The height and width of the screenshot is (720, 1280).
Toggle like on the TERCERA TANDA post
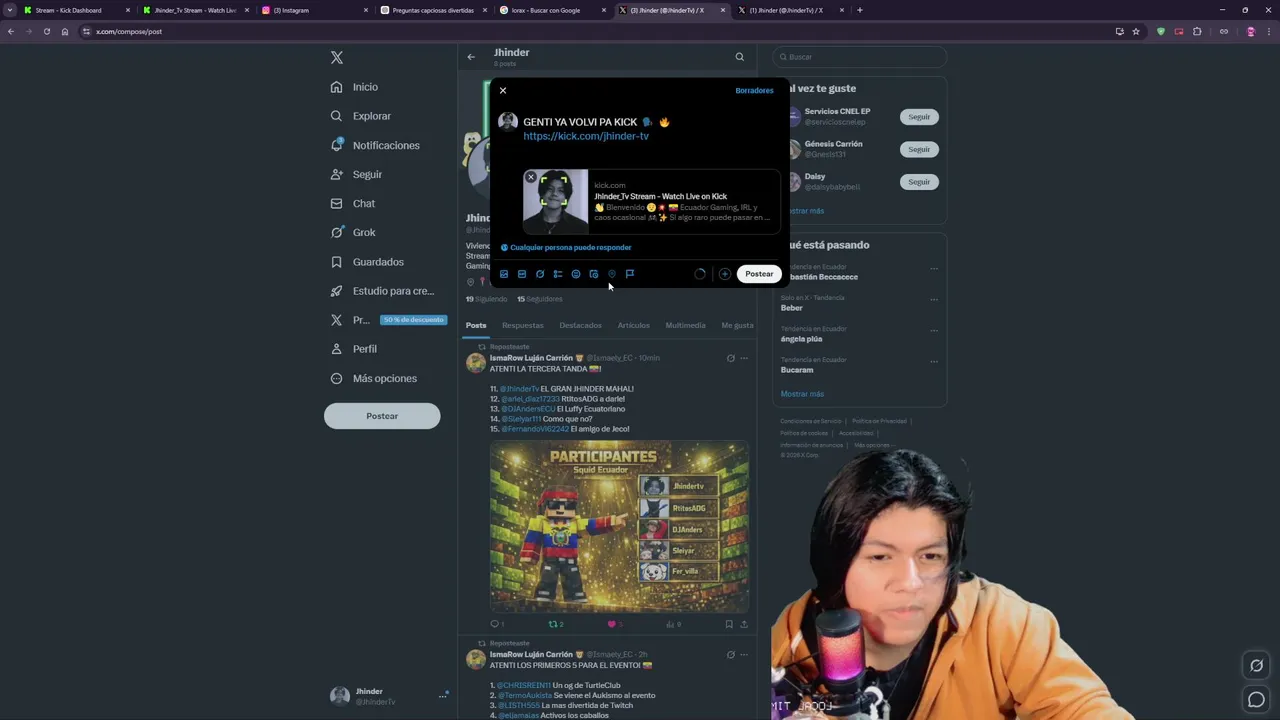612,624
